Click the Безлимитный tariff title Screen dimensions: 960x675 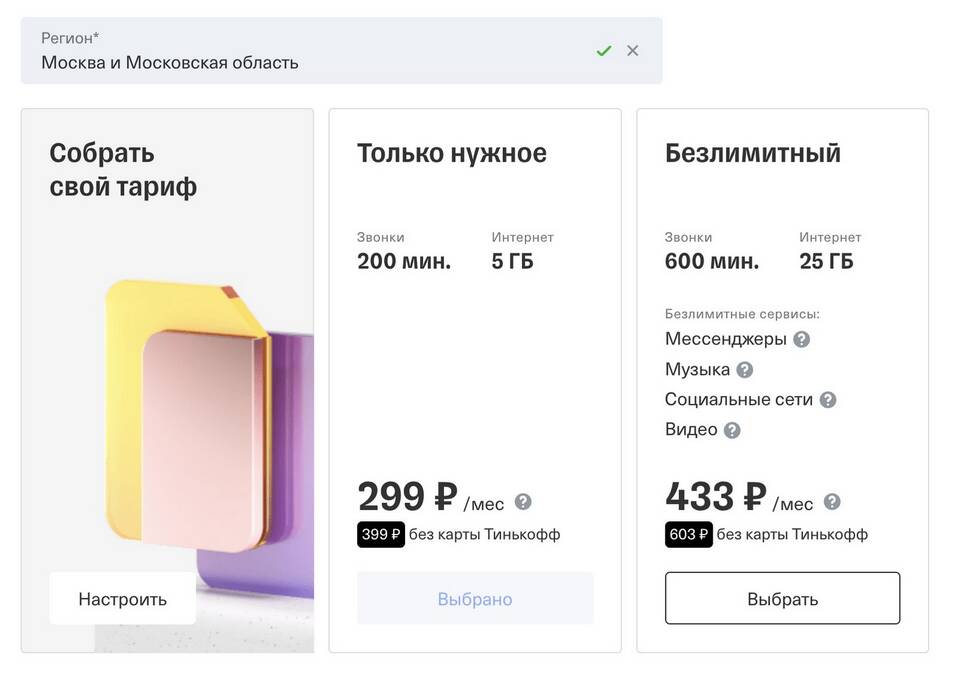(752, 153)
